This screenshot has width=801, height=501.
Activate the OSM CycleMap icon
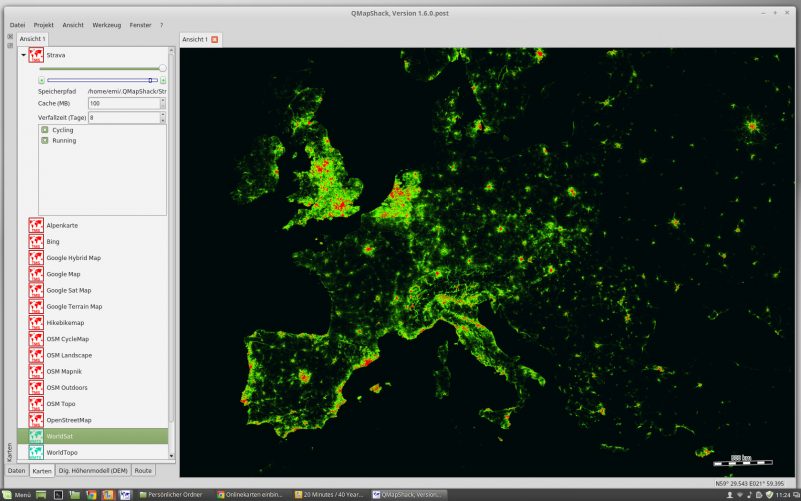(36, 339)
